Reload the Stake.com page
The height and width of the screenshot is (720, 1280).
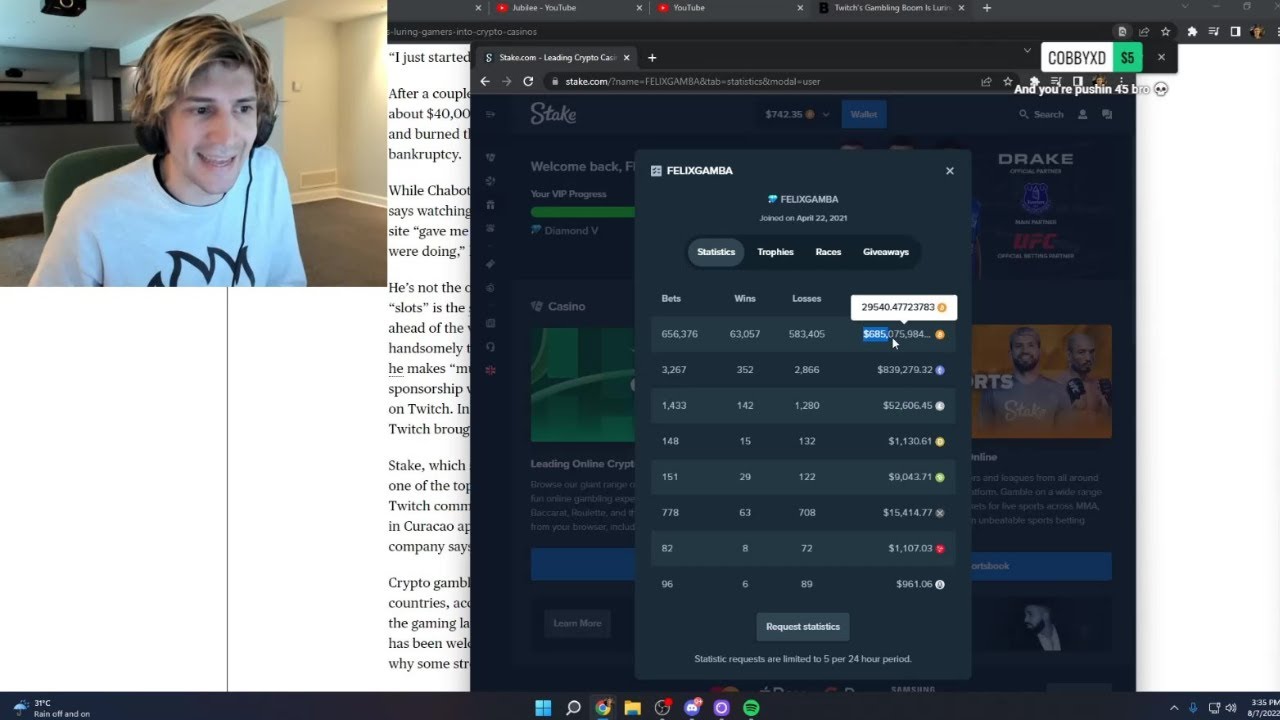click(528, 81)
